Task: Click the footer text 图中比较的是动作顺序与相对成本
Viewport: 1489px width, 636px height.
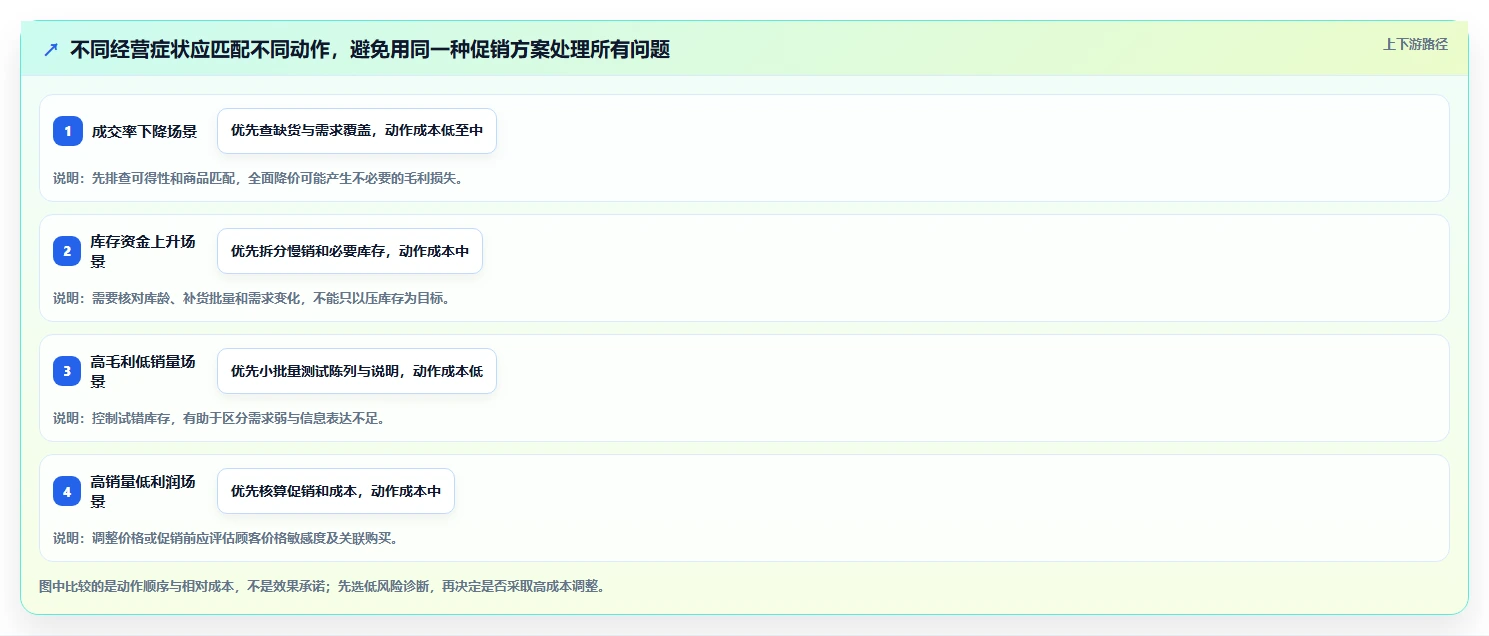Action: tap(321, 586)
